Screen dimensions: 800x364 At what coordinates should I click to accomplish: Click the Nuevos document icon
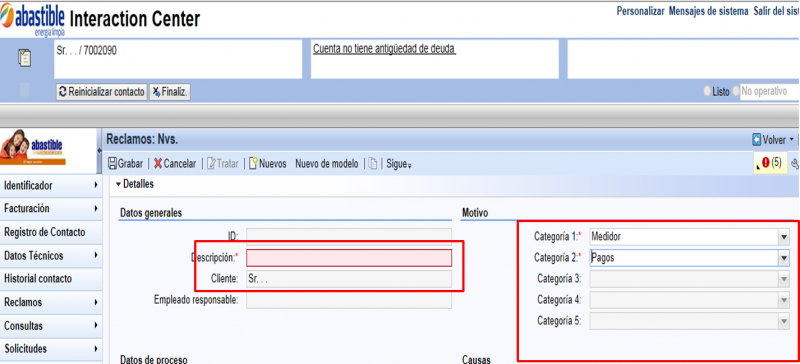point(253,164)
